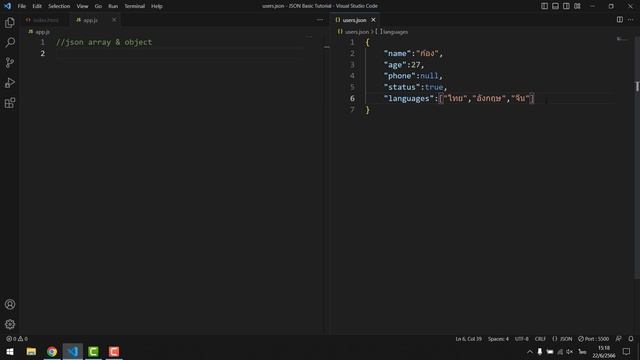
Task: Place cursor on empty line 2 of app.js
Action: click(180, 53)
